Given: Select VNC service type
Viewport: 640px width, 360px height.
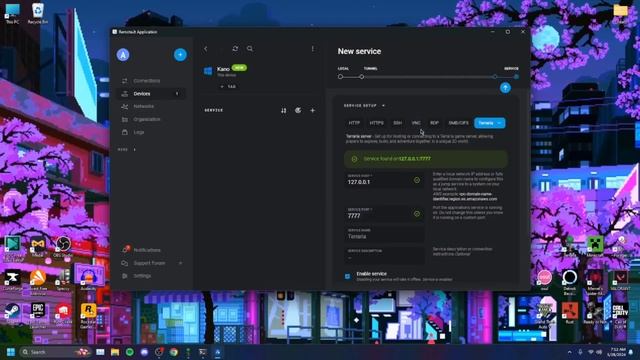Looking at the screenshot, I should 416,123.
